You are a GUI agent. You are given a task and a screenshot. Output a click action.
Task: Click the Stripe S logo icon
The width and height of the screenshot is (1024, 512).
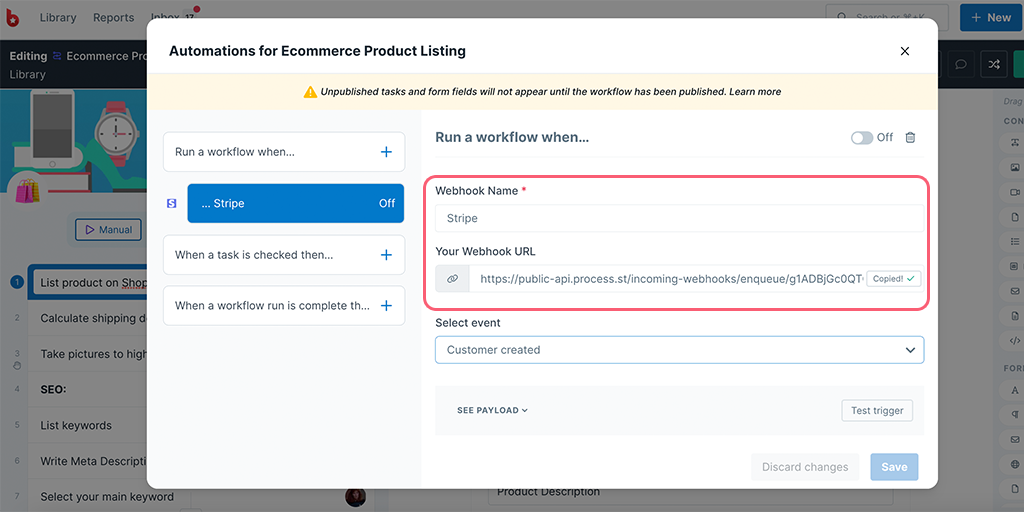pyautogui.click(x=172, y=204)
